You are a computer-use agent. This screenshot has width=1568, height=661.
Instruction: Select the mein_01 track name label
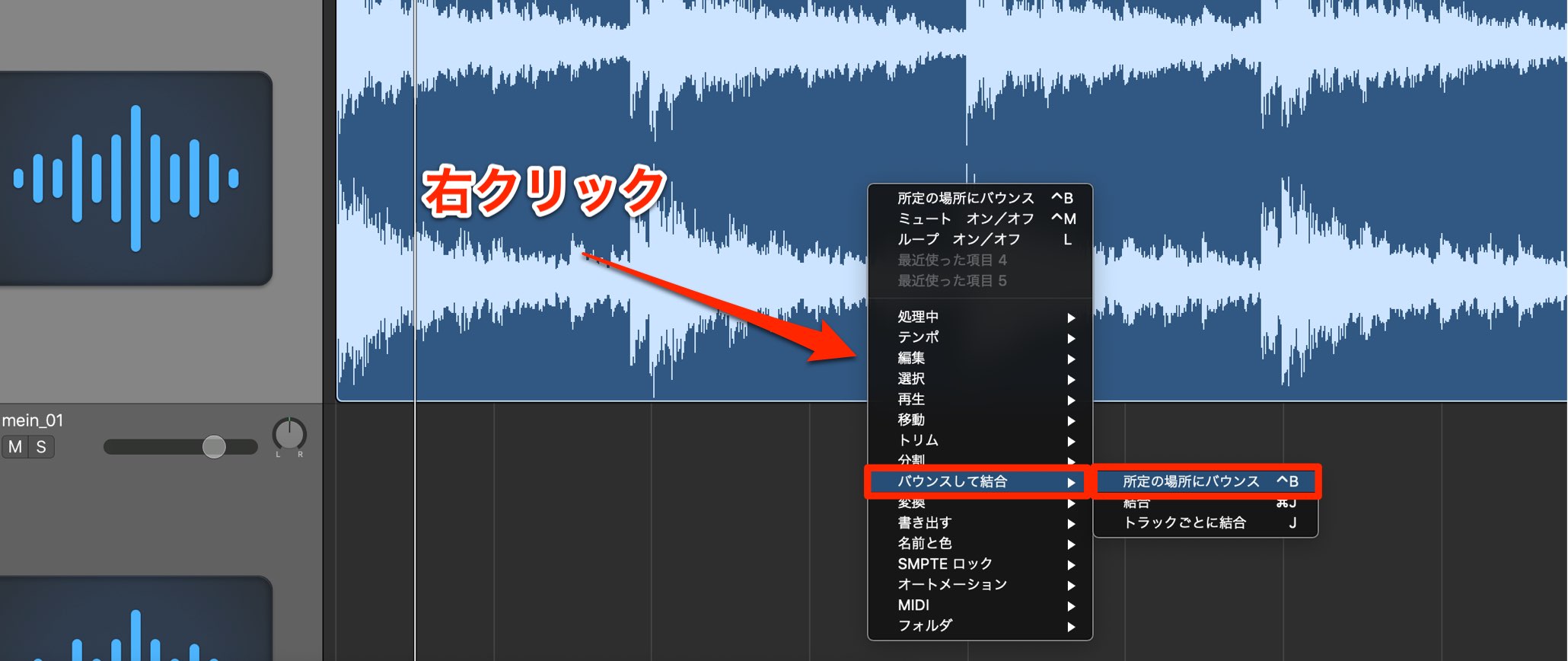click(x=33, y=420)
